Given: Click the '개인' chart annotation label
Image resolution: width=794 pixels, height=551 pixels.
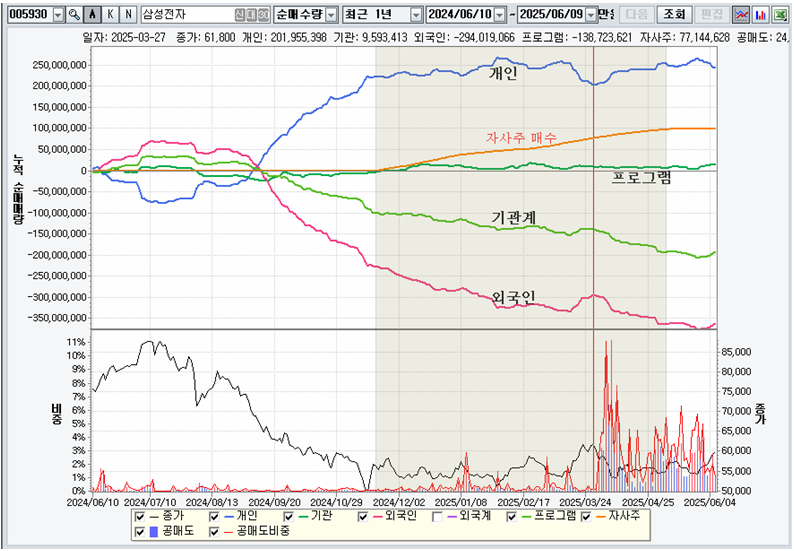Looking at the screenshot, I should tap(503, 73).
